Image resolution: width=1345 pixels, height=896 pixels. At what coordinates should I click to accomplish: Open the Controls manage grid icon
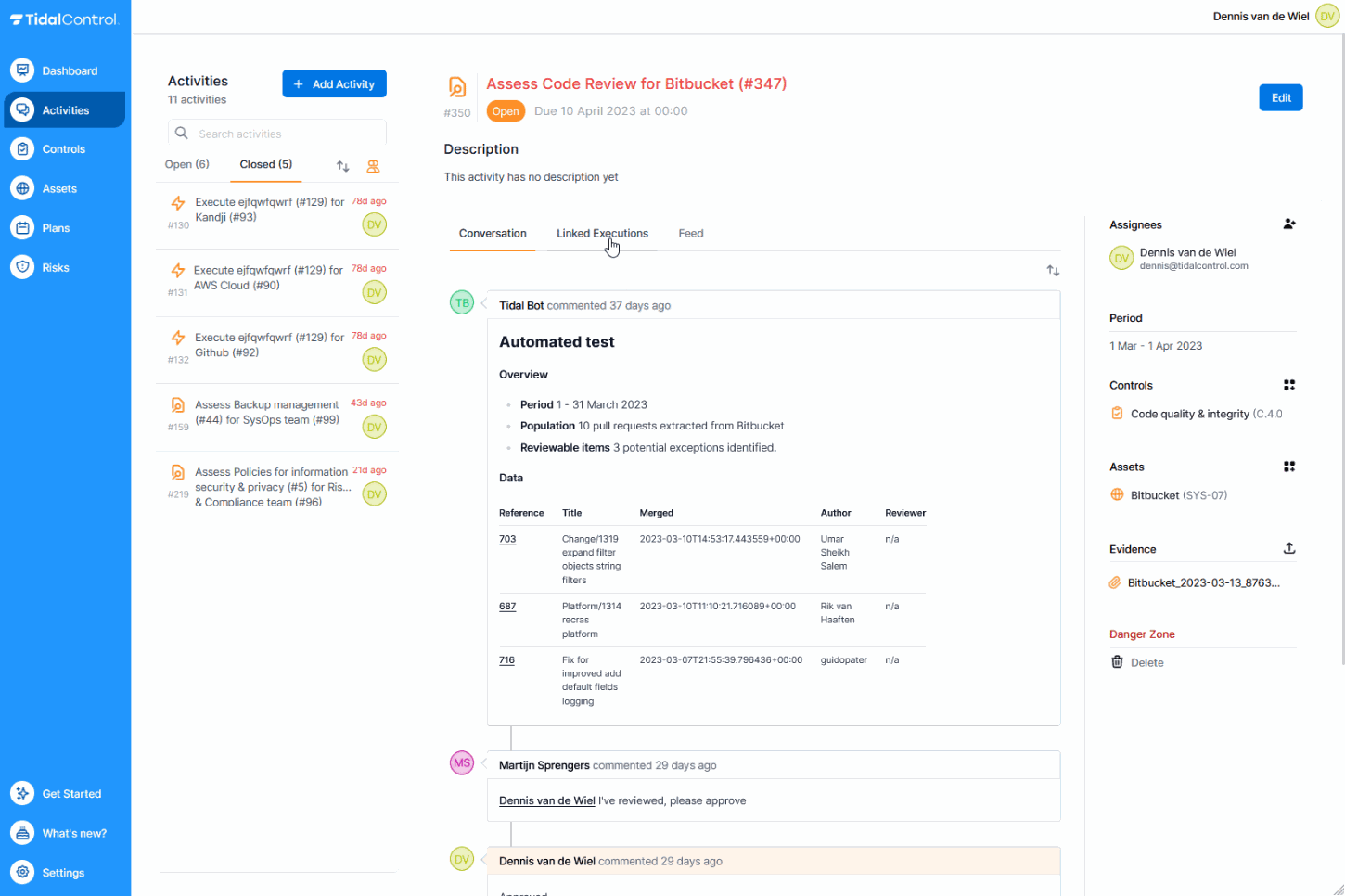pos(1289,384)
